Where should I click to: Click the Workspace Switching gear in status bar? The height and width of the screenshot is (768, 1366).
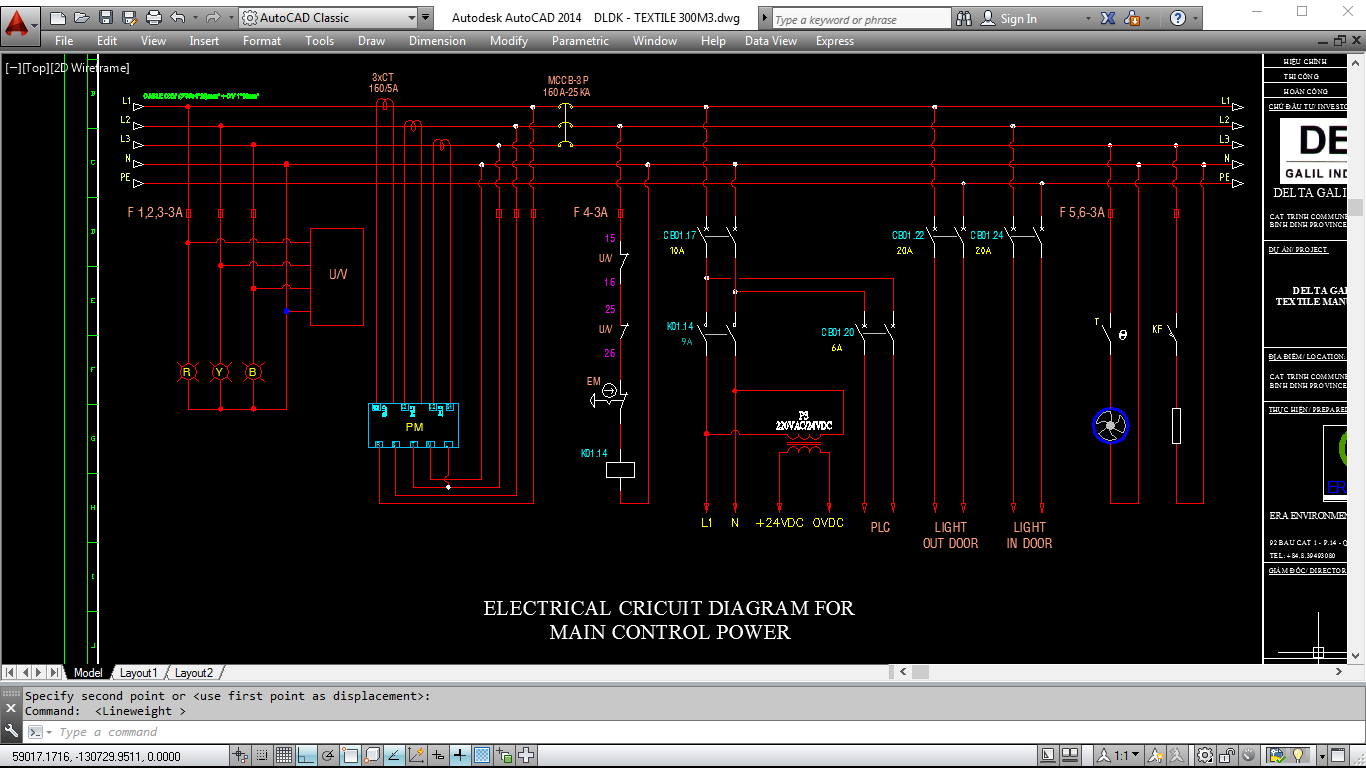(1205, 755)
